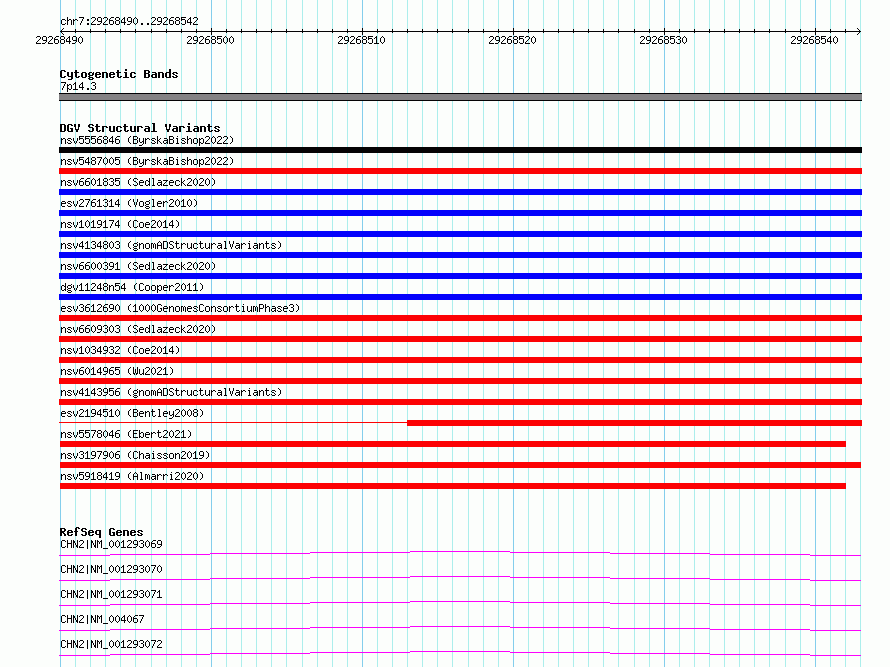890x667 pixels.
Task: Open CHN2|NM_001293070 transcript label
Action: click(x=111, y=569)
